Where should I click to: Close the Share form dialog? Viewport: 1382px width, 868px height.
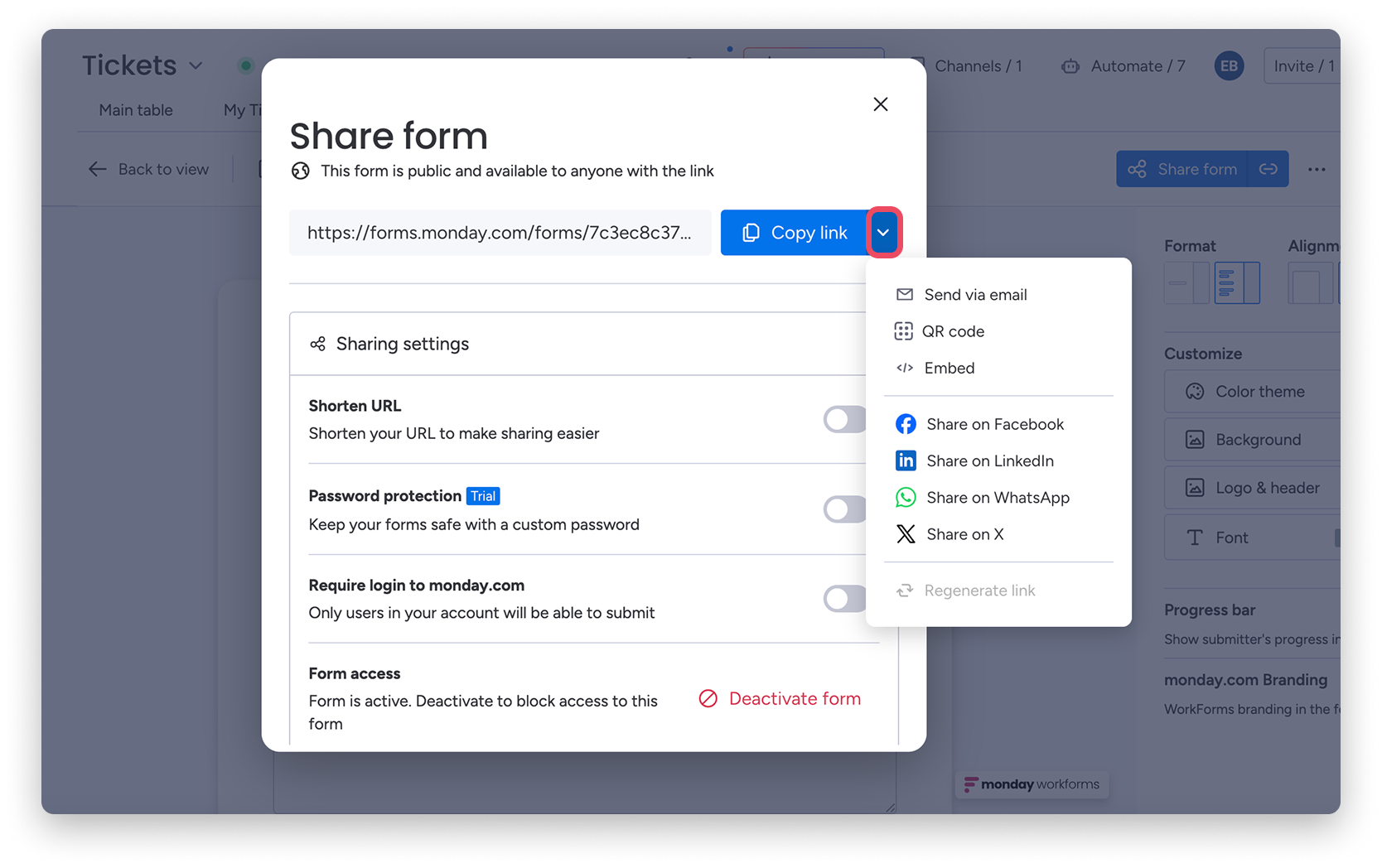[880, 104]
